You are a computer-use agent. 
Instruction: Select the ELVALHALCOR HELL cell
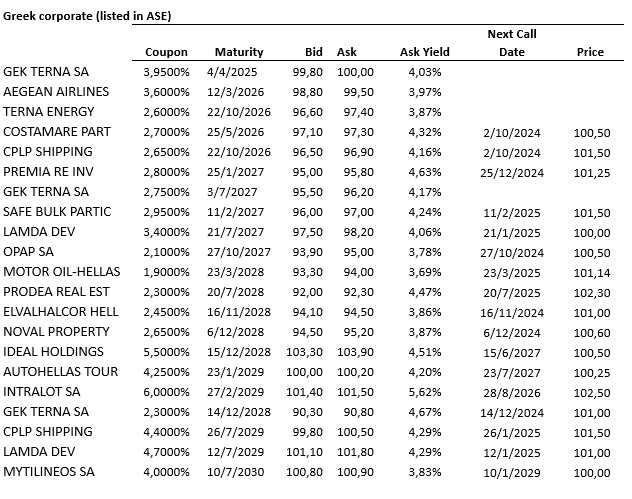(60, 312)
